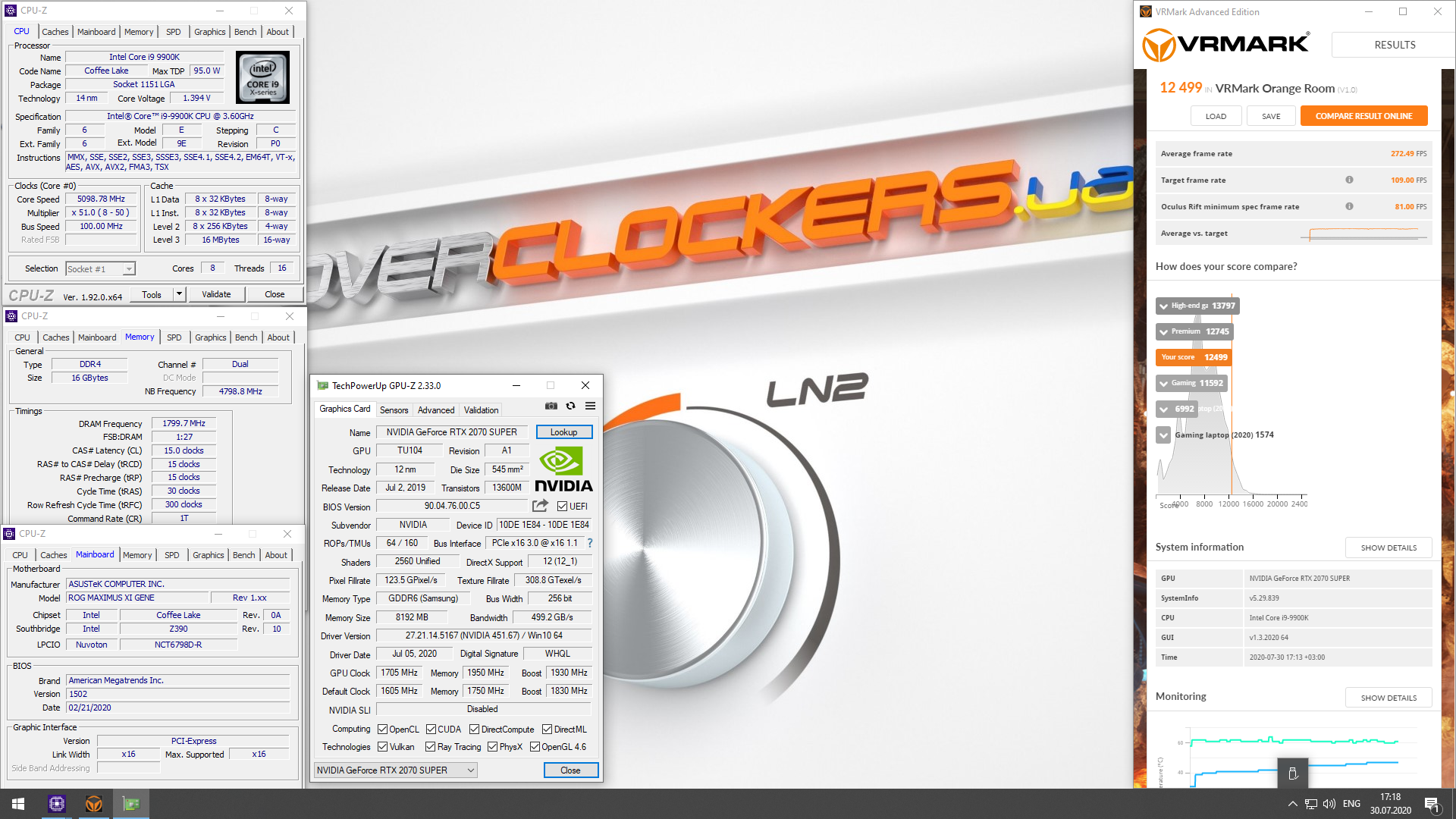Screen dimensions: 1456x819
Task: Click the Validate button in CPU-Z
Action: coord(216,294)
